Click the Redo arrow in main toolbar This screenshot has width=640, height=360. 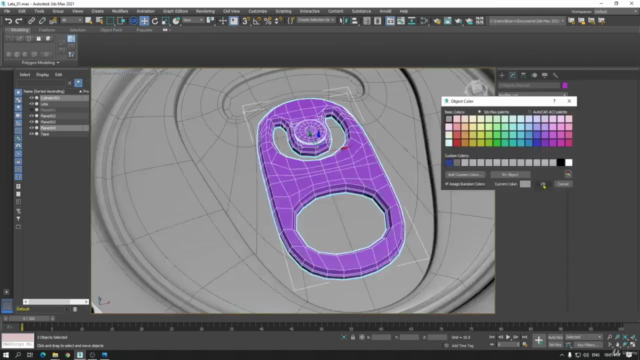click(18, 21)
